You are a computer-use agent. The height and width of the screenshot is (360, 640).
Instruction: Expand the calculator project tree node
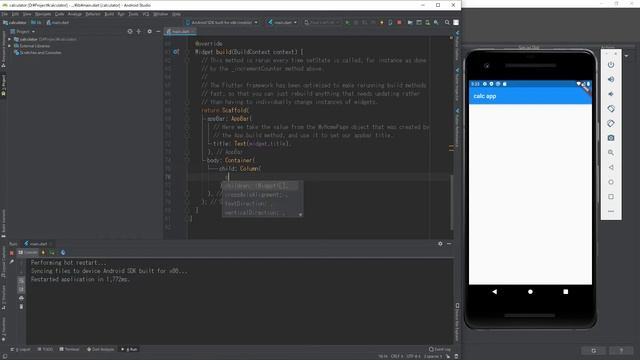pyautogui.click(x=9, y=39)
